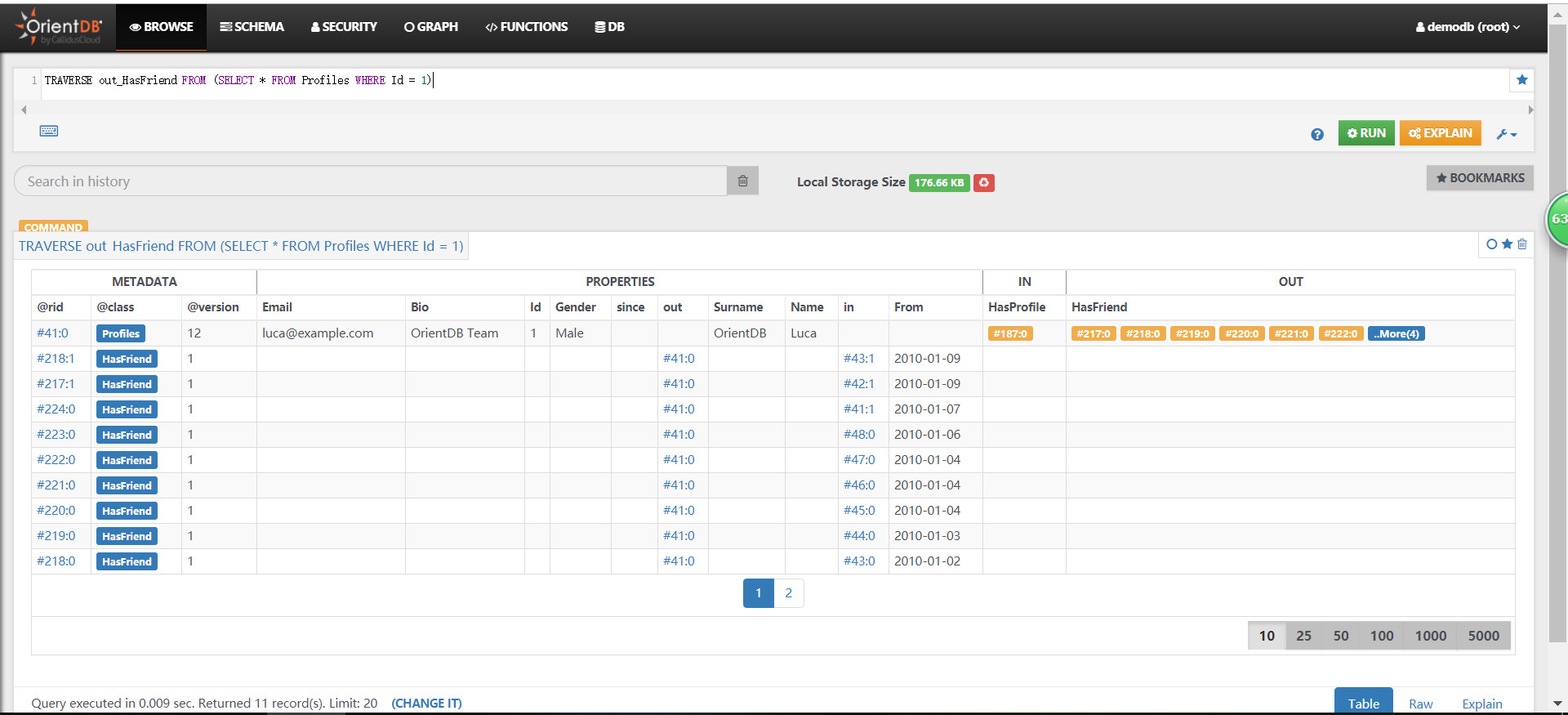Open HasFriend edge badge #219:0
Viewport: 1568px width, 715px height.
coord(1192,333)
